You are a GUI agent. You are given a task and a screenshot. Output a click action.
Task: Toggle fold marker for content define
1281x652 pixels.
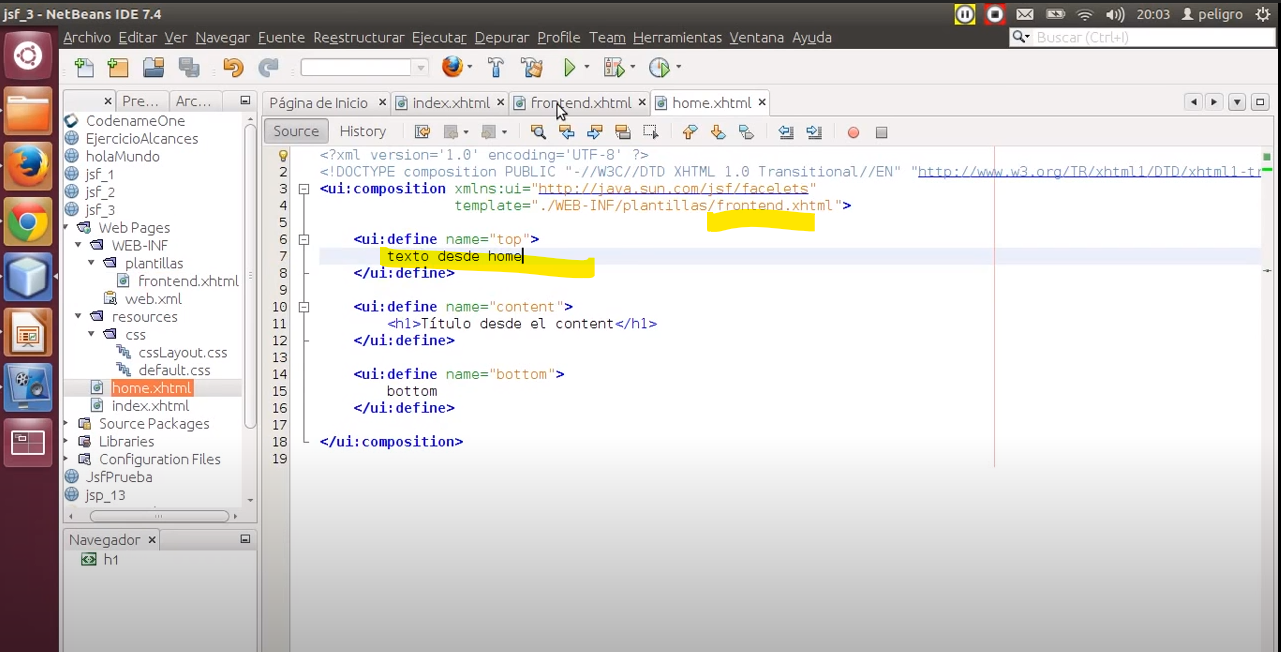304,306
